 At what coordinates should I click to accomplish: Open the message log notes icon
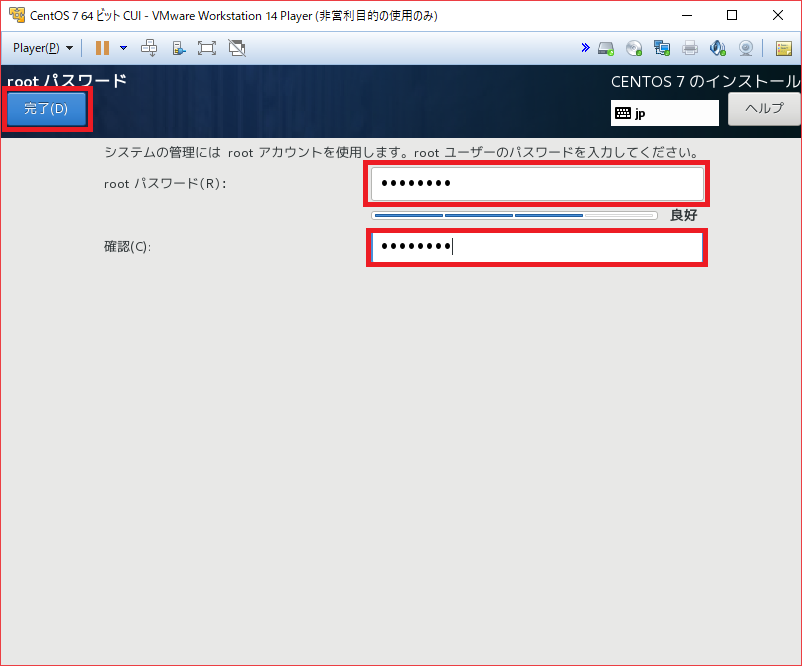[x=783, y=48]
